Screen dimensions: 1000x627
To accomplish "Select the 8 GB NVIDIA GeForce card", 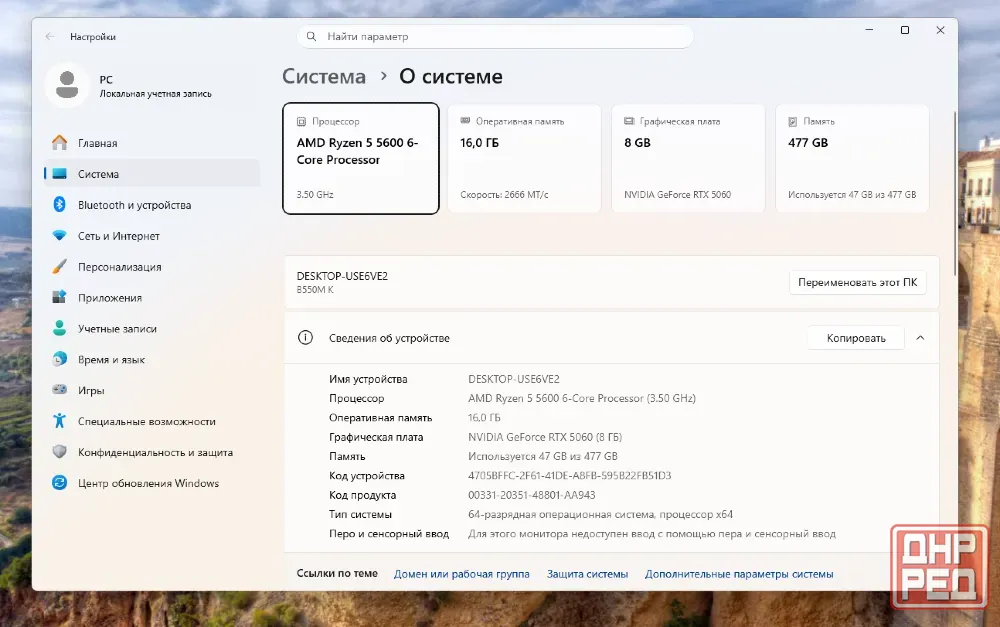I will tap(688, 158).
